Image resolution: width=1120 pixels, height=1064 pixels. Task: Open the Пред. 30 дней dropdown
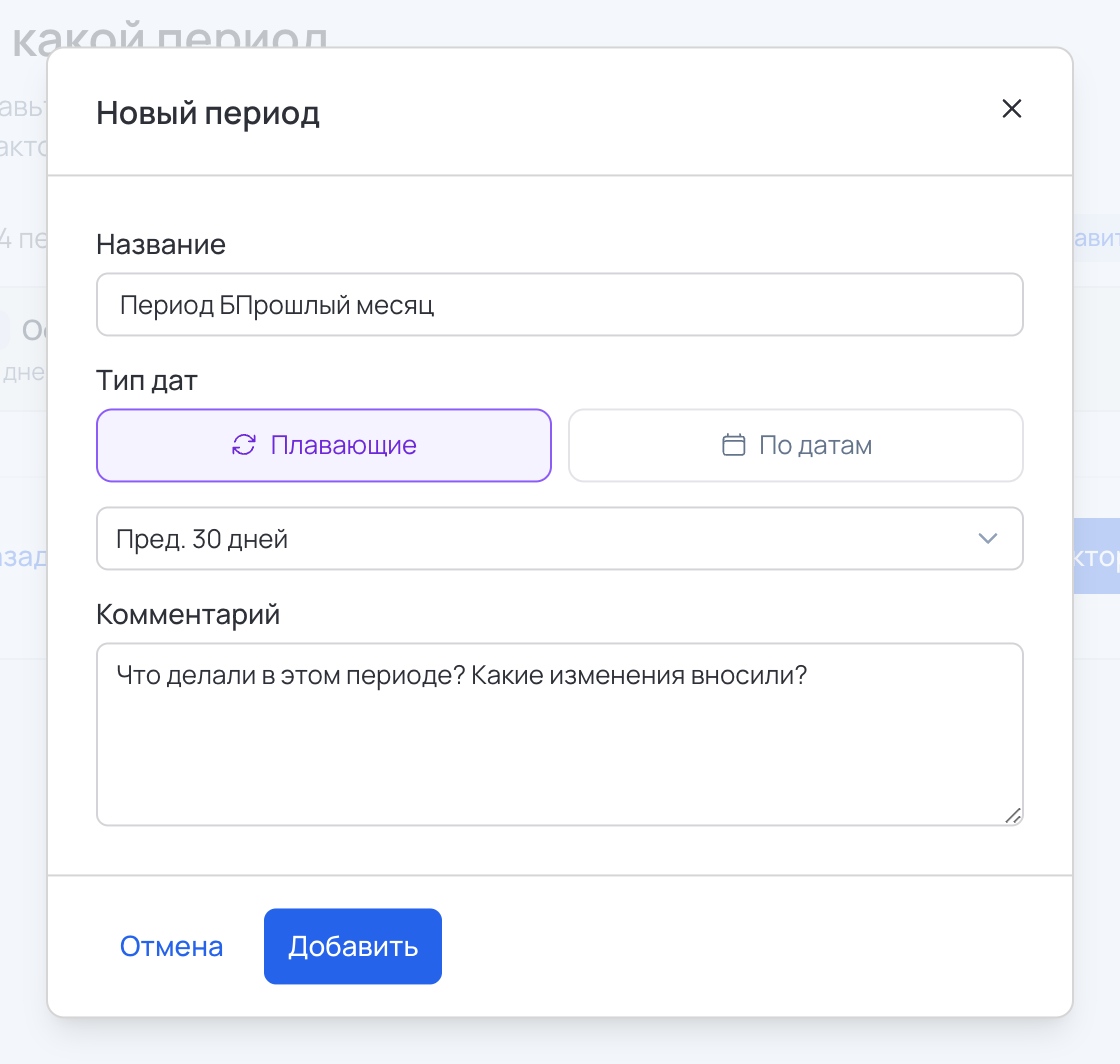coord(559,538)
